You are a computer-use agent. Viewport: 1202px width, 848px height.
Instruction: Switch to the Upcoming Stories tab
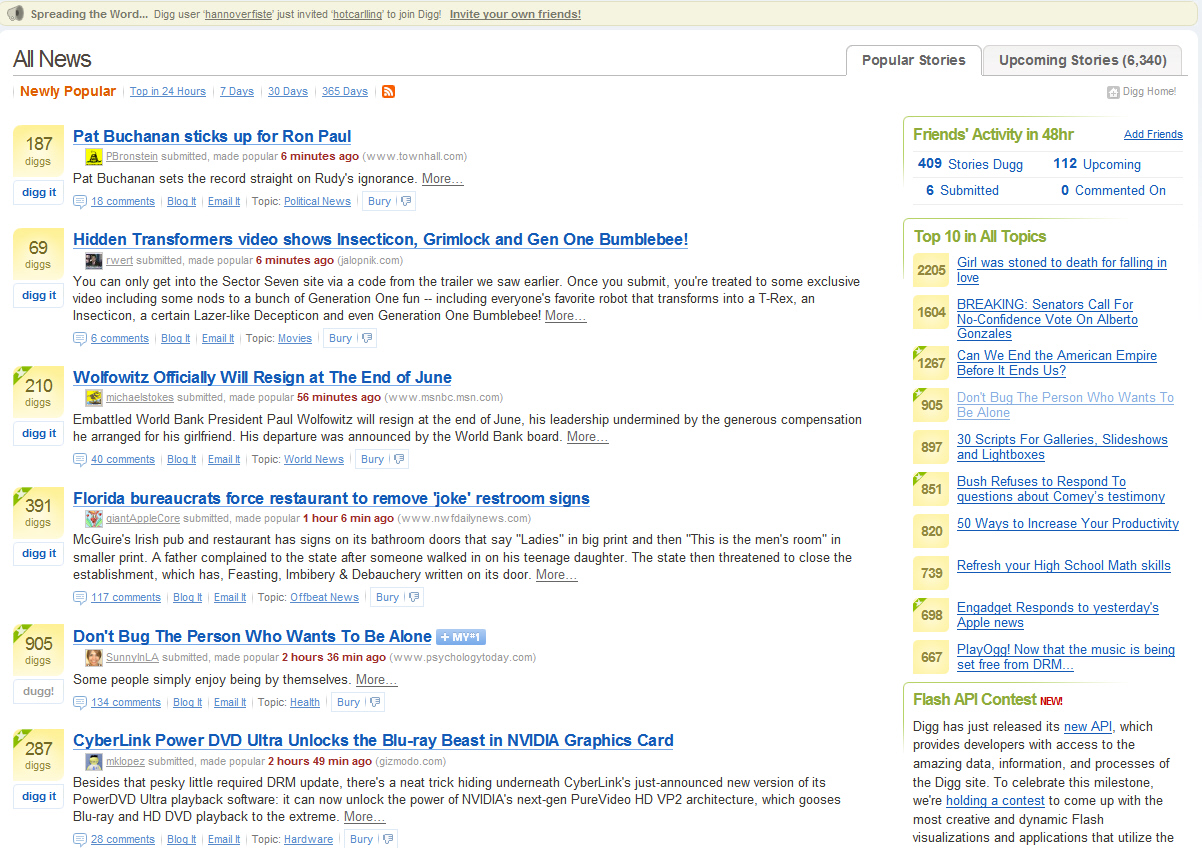1083,60
